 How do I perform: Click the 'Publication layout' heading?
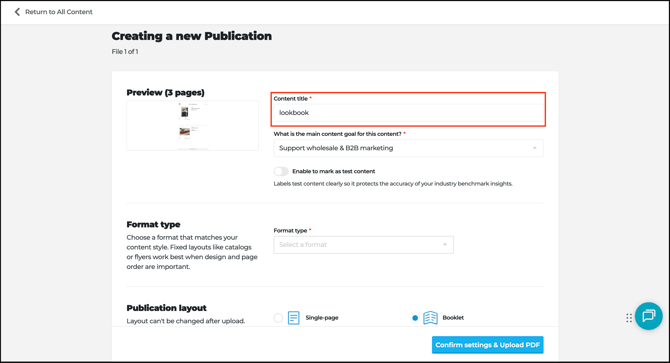click(166, 308)
